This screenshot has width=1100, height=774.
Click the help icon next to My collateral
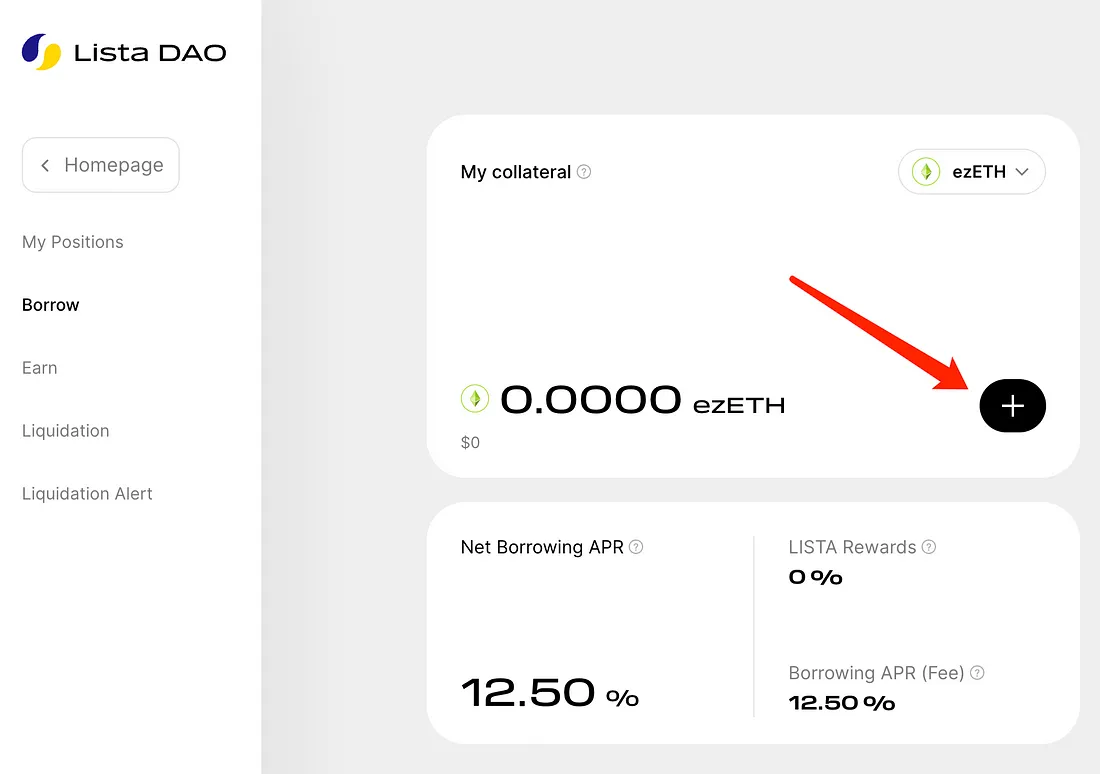(x=584, y=172)
